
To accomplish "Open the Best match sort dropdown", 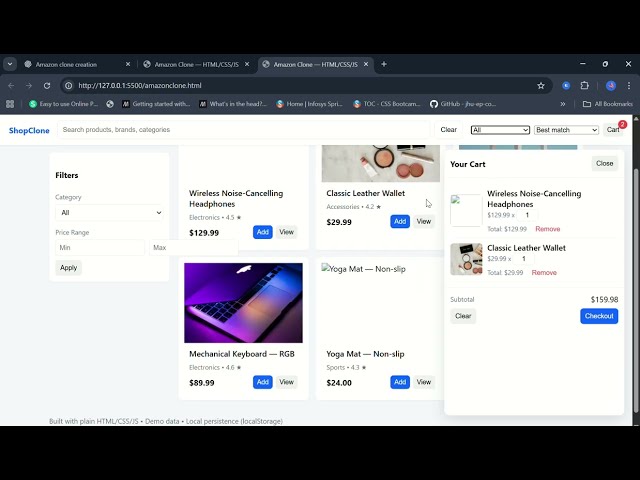I will [566, 130].
